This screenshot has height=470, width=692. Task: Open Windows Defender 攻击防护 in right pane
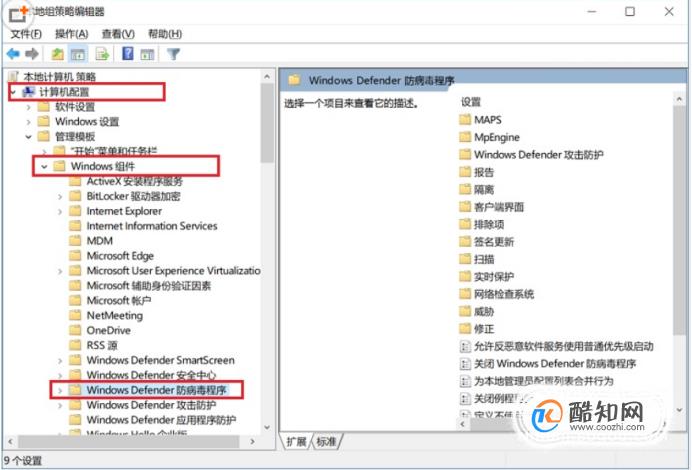point(538,154)
